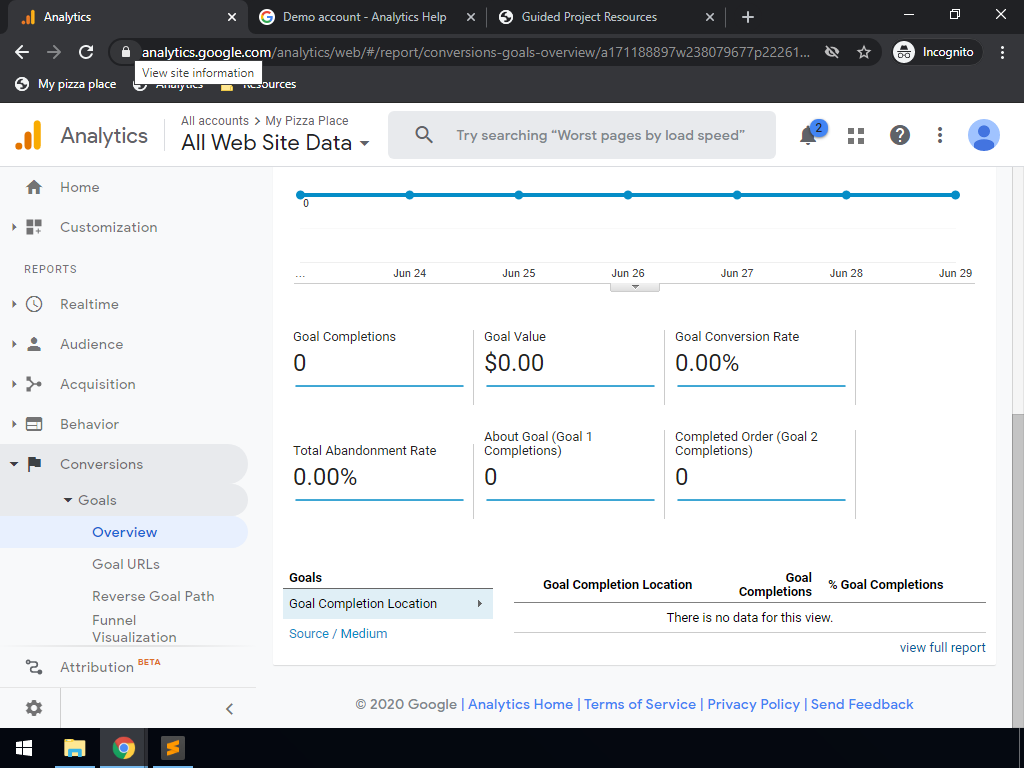Open the All Web Site Data dropdown
This screenshot has height=768, width=1024.
275,143
